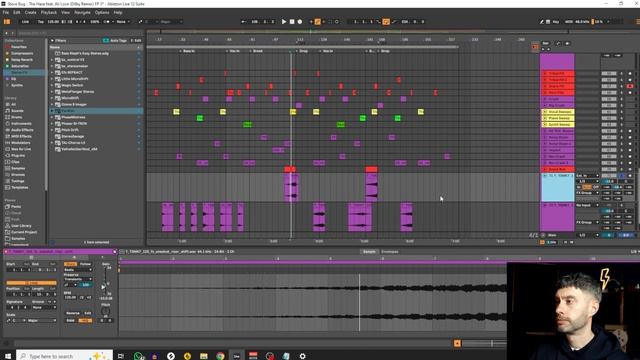Toggle the computer MIDI keyboard icon
Image resolution: width=640 pixels, height=360 pixels.
pos(548,22)
